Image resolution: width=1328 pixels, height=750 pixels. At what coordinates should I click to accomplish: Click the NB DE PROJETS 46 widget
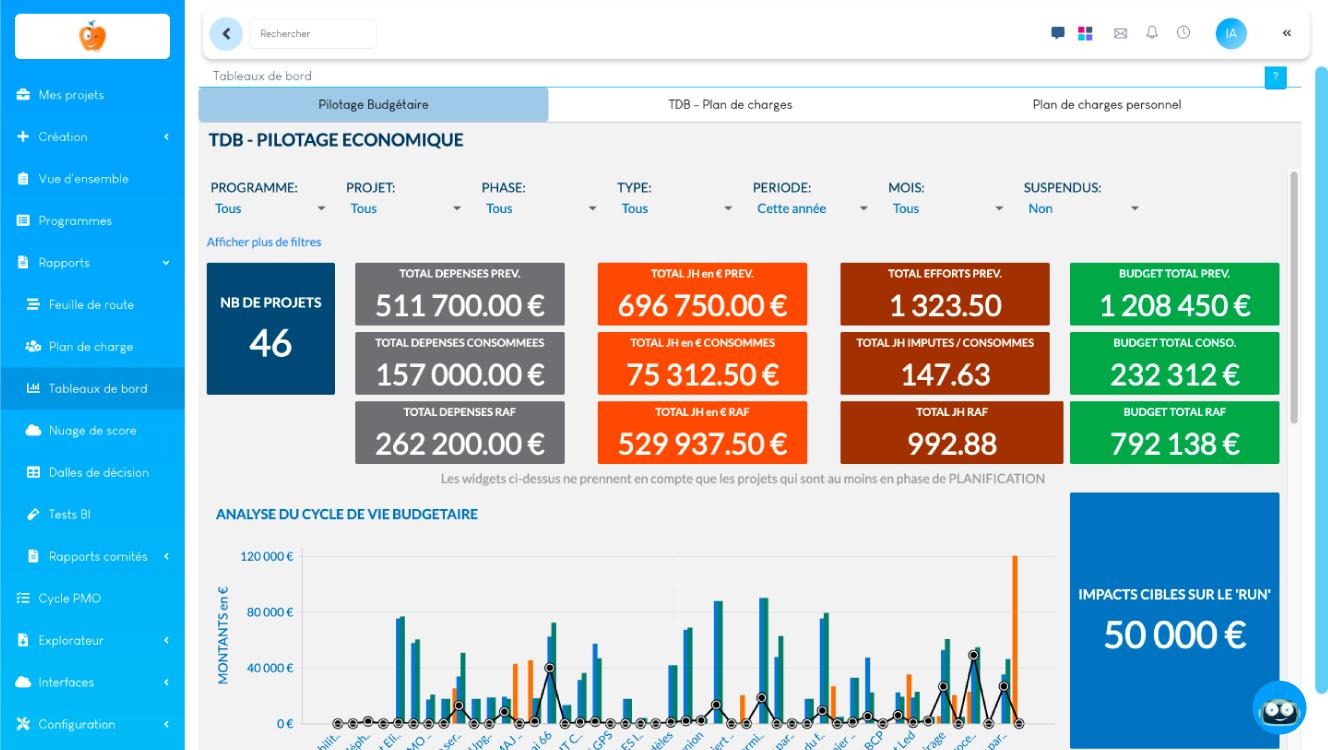[271, 329]
